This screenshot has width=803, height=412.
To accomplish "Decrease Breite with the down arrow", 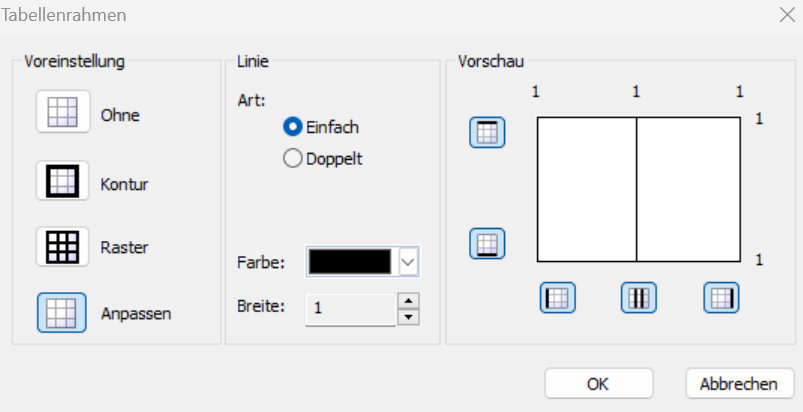I will point(408,317).
